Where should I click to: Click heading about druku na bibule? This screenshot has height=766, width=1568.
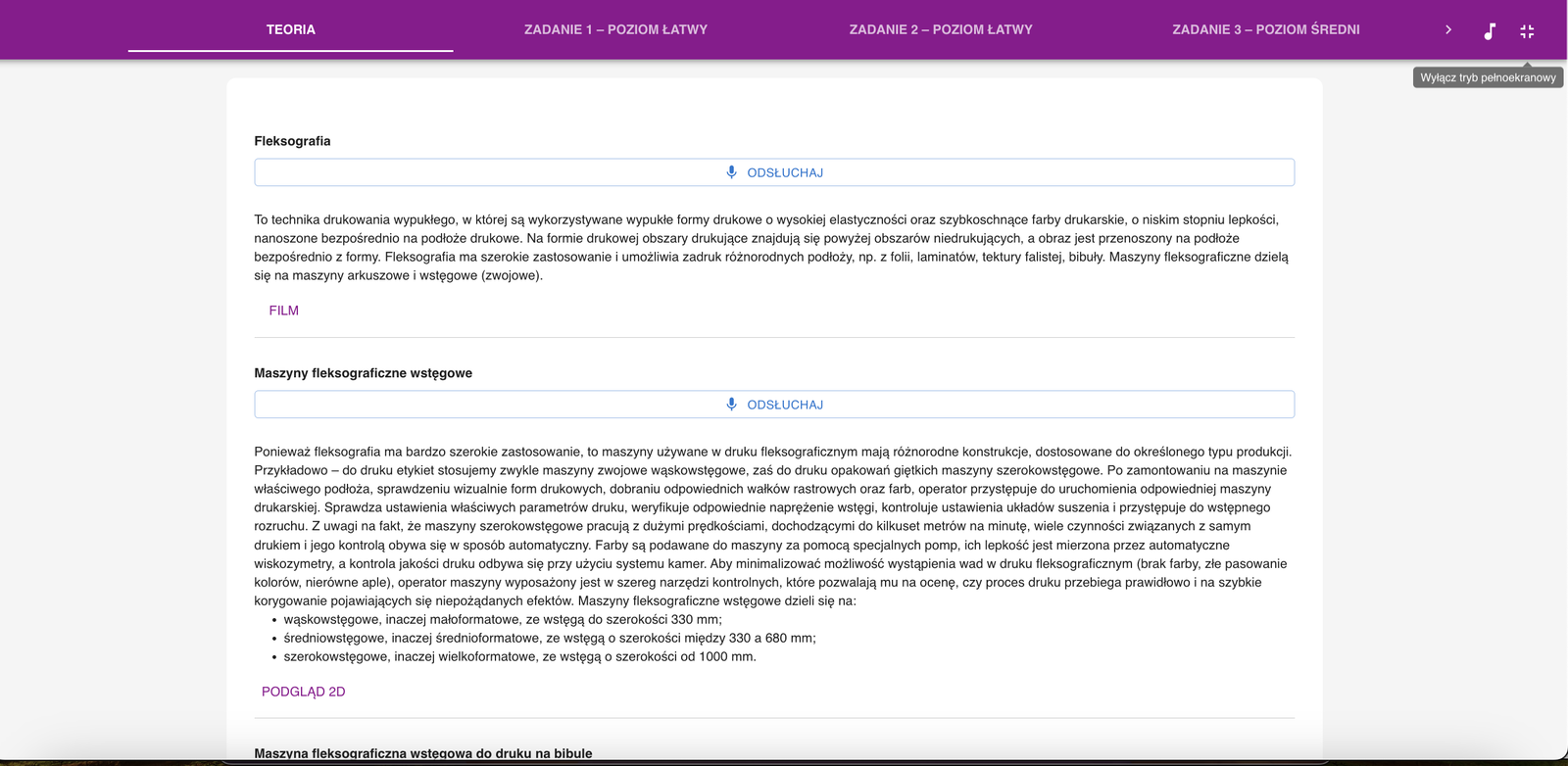pos(422,753)
